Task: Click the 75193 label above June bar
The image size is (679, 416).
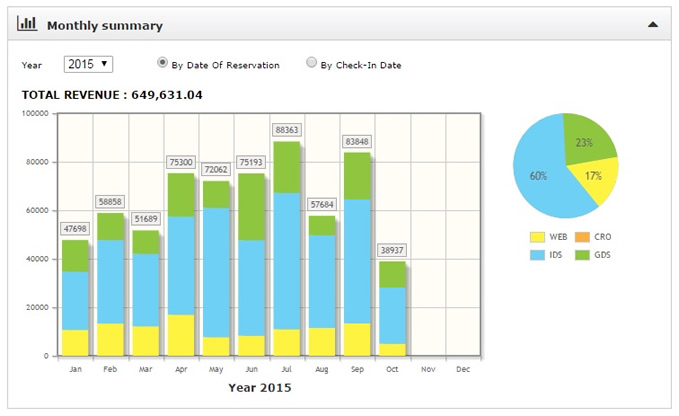Action: pos(251,162)
